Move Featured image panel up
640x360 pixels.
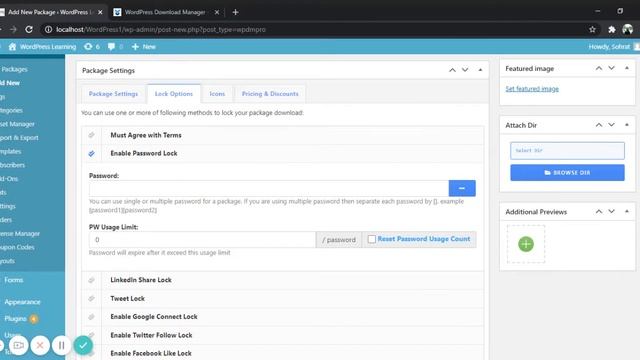tap(599, 68)
